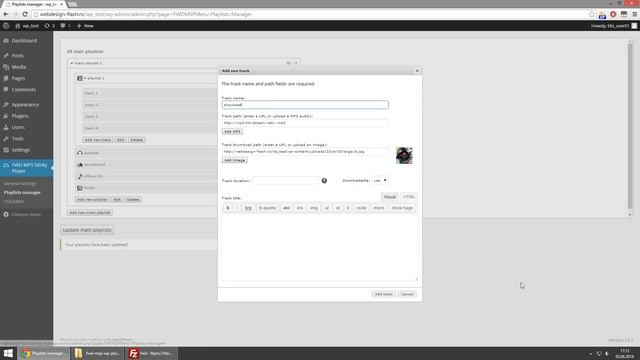
Task: Open the file explorer taskbar item
Action: coord(97,353)
